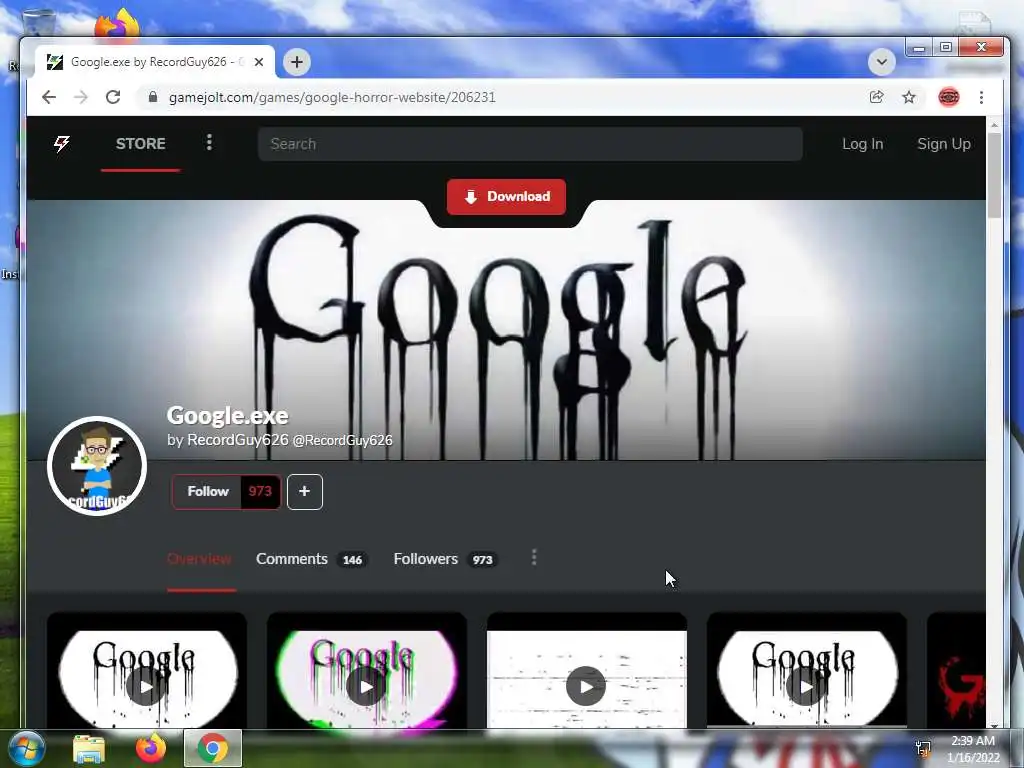1024x768 pixels.
Task: Open the tab search dropdown chevron
Action: coord(882,62)
